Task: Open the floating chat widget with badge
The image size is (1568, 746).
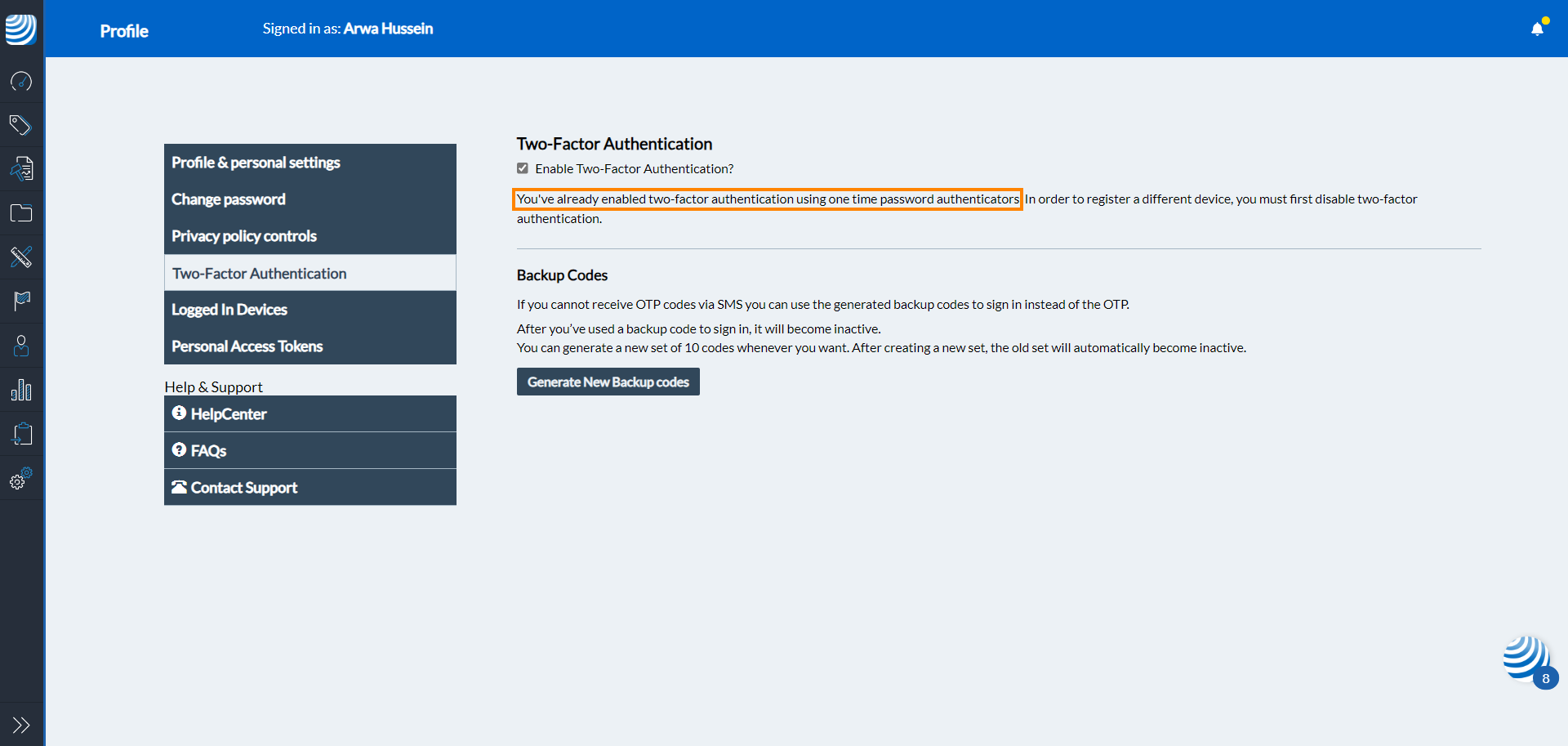Action: (1526, 659)
